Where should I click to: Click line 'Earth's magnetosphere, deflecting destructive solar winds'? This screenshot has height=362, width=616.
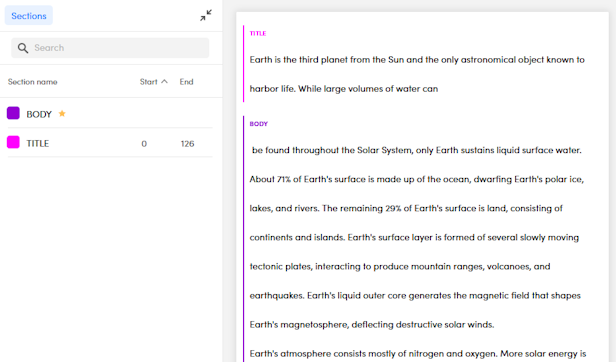click(372, 325)
